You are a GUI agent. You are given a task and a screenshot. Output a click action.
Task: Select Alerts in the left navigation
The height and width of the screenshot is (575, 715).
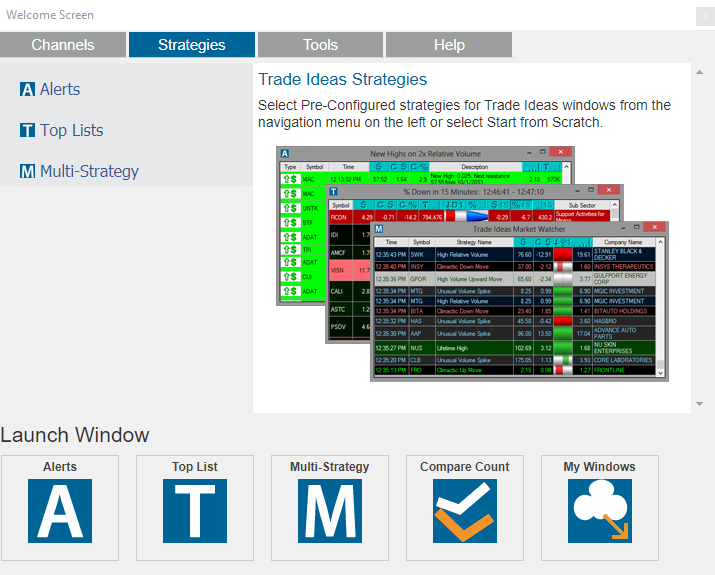point(60,90)
